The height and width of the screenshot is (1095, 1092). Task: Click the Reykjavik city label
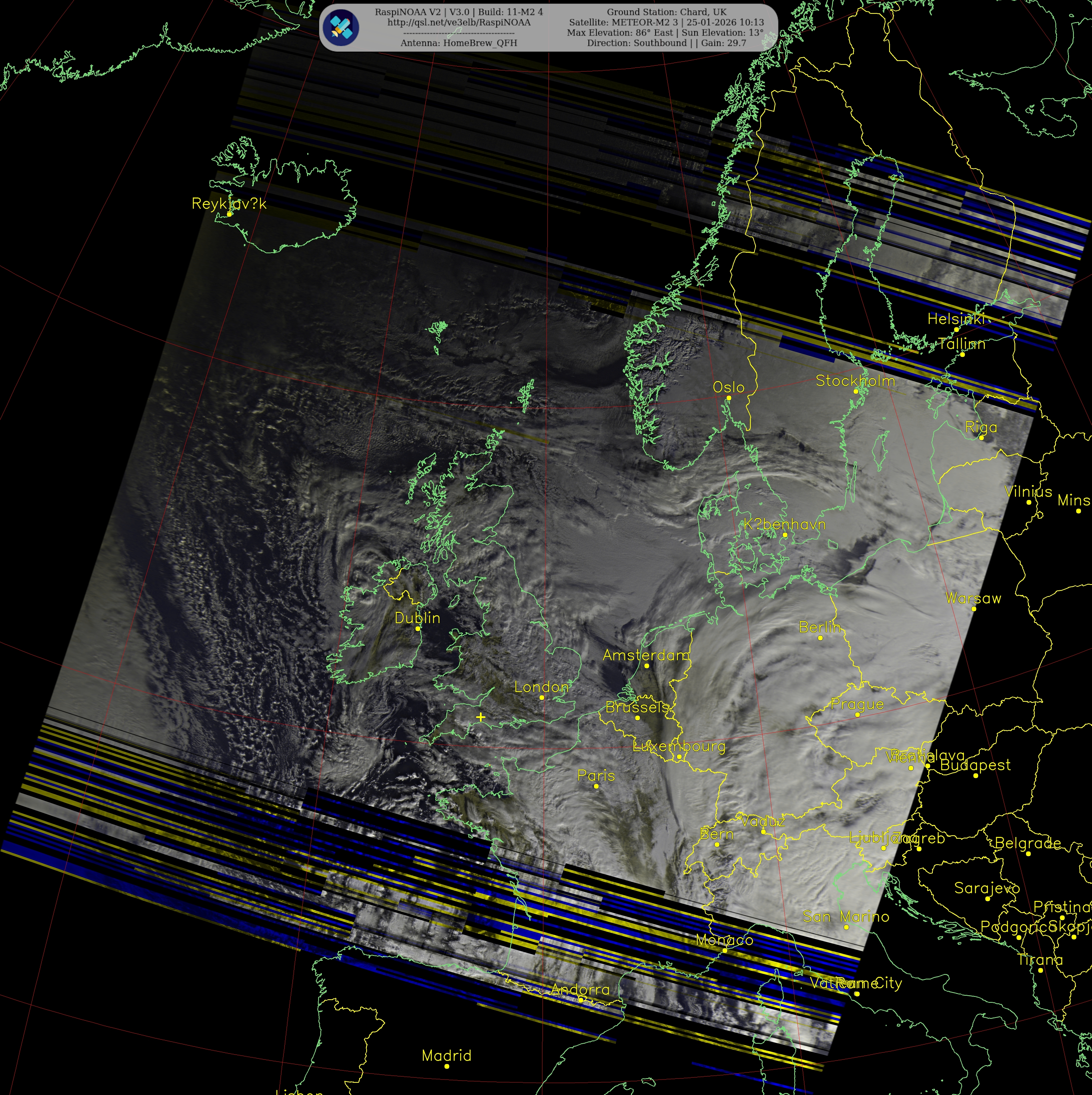[228, 203]
